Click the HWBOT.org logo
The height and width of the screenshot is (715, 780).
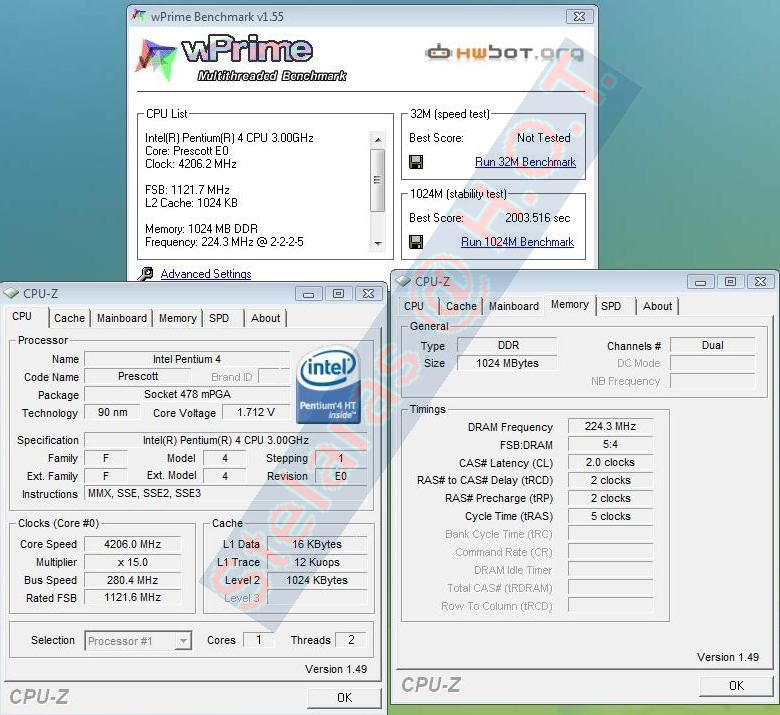pyautogui.click(x=504, y=52)
